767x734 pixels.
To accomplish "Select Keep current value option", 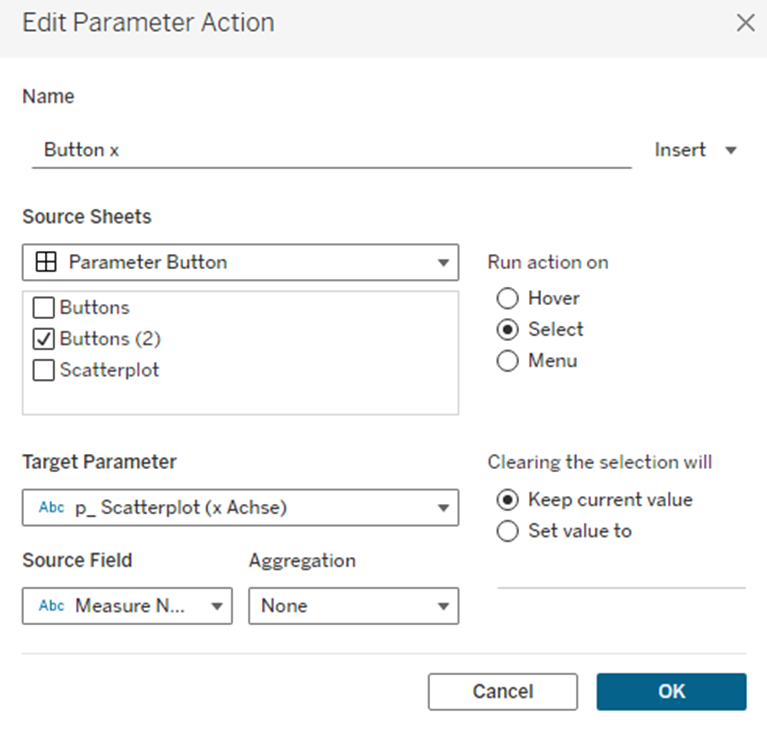I will [508, 499].
